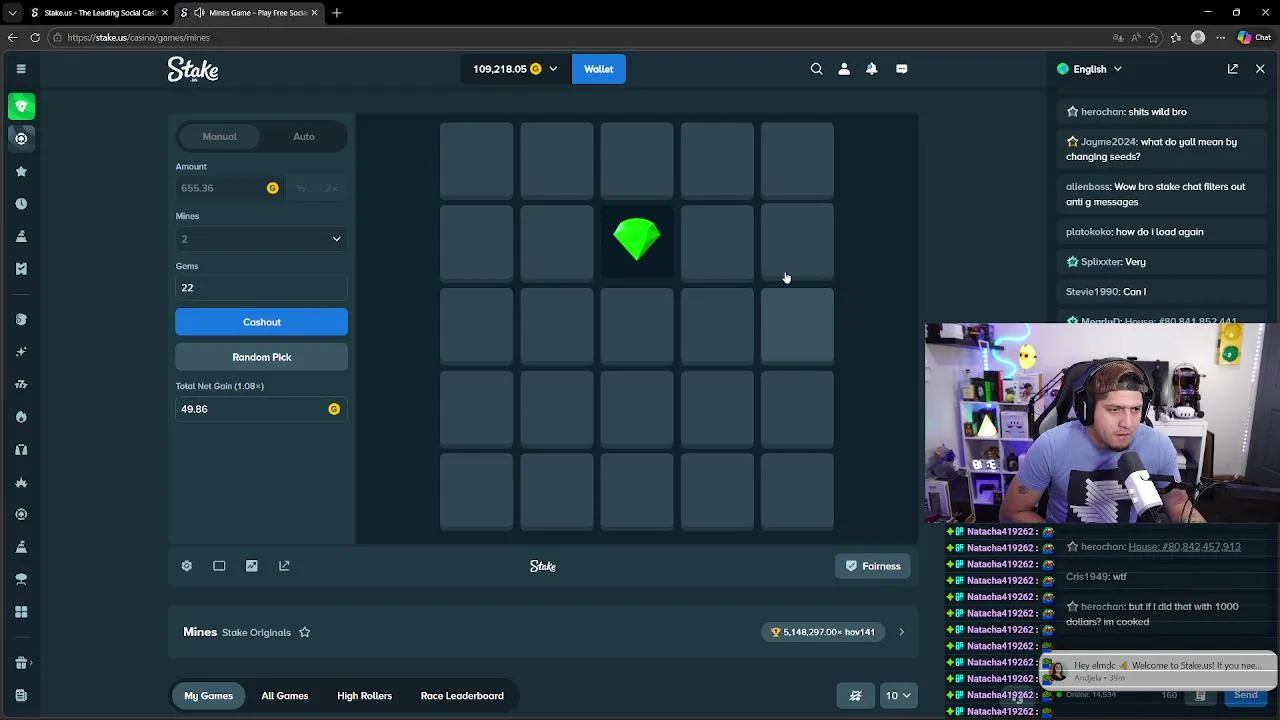Click the flame sidebar icon
The image size is (1280, 720).
coord(21,417)
